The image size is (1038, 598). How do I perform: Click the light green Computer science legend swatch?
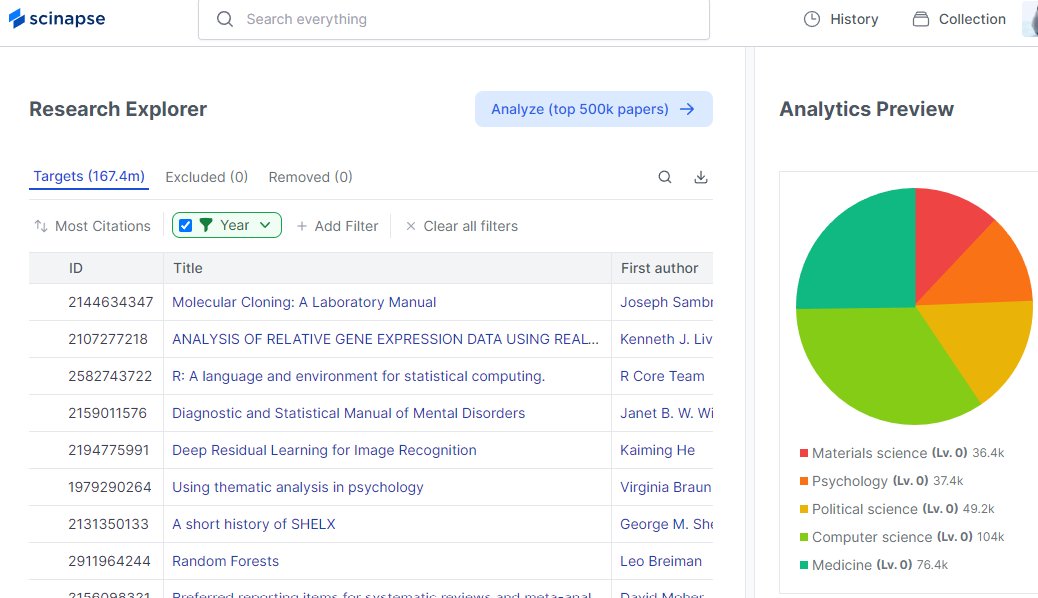(804, 537)
